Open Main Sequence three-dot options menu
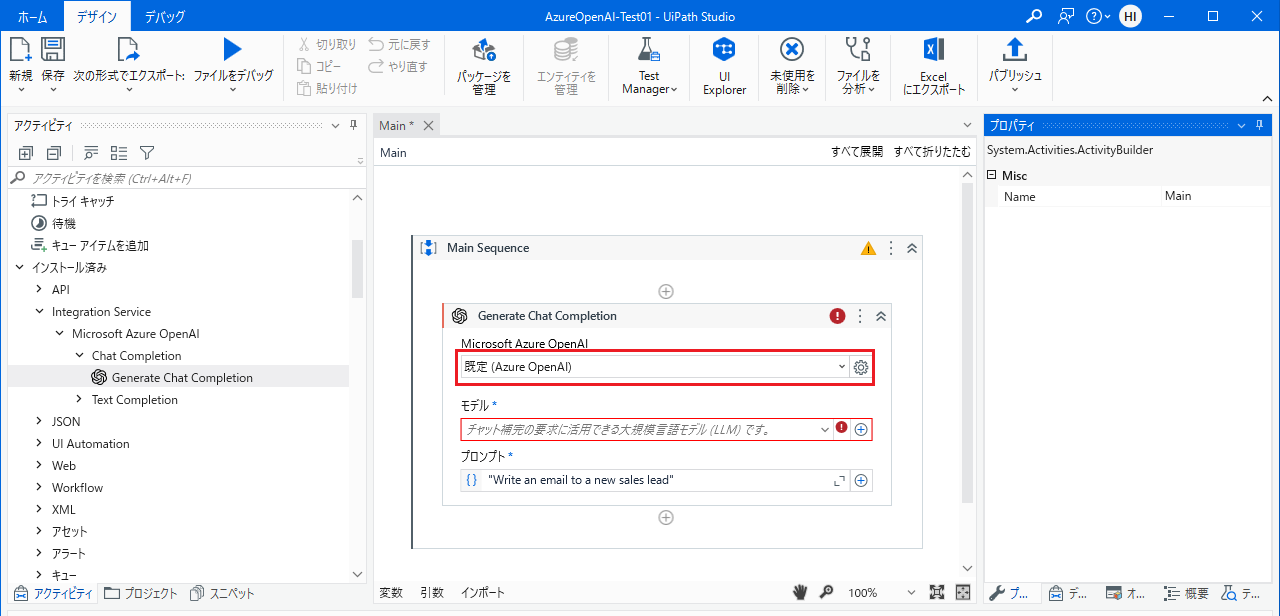The width and height of the screenshot is (1280, 616). [x=891, y=248]
